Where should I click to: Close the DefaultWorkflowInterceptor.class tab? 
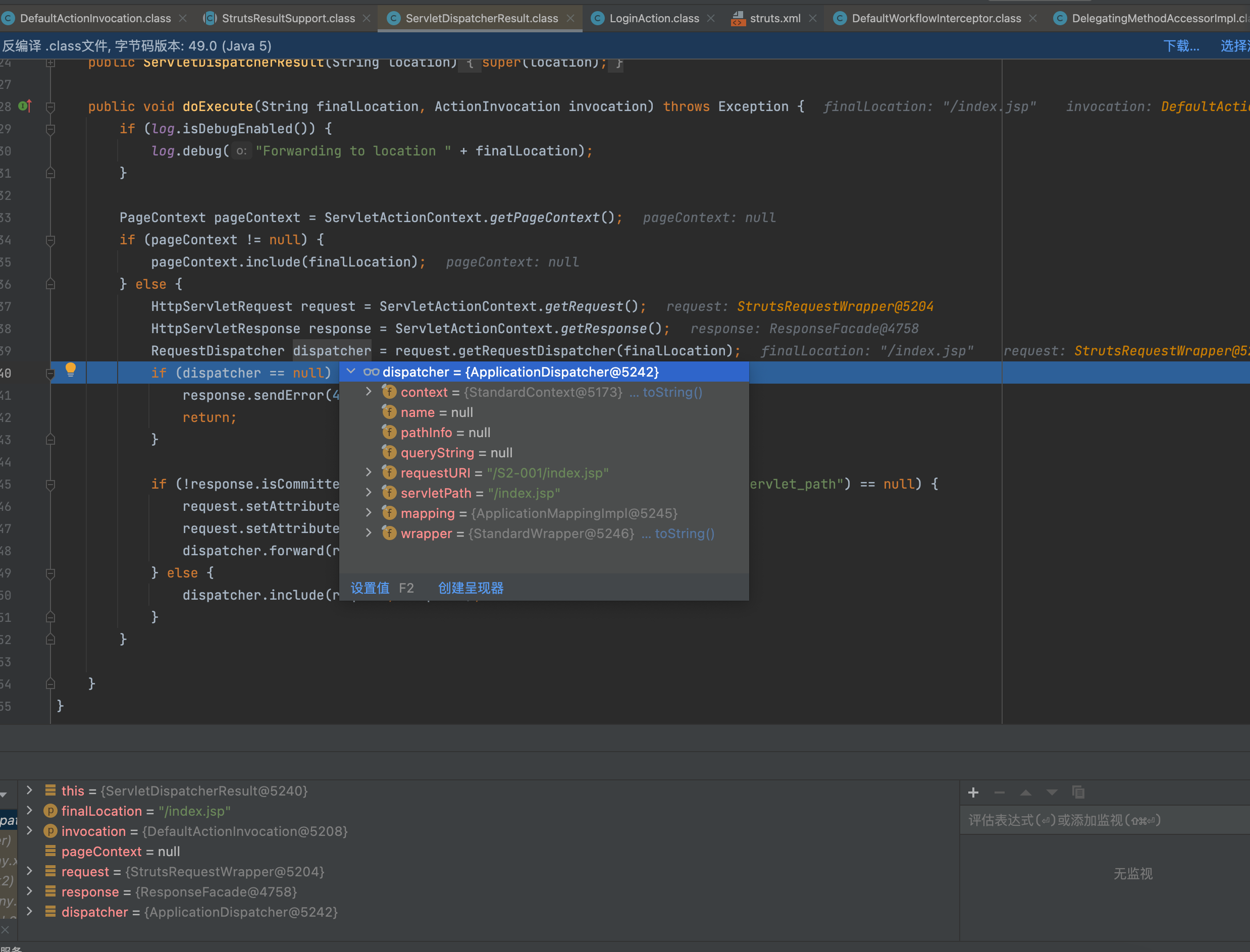pos(1033,18)
